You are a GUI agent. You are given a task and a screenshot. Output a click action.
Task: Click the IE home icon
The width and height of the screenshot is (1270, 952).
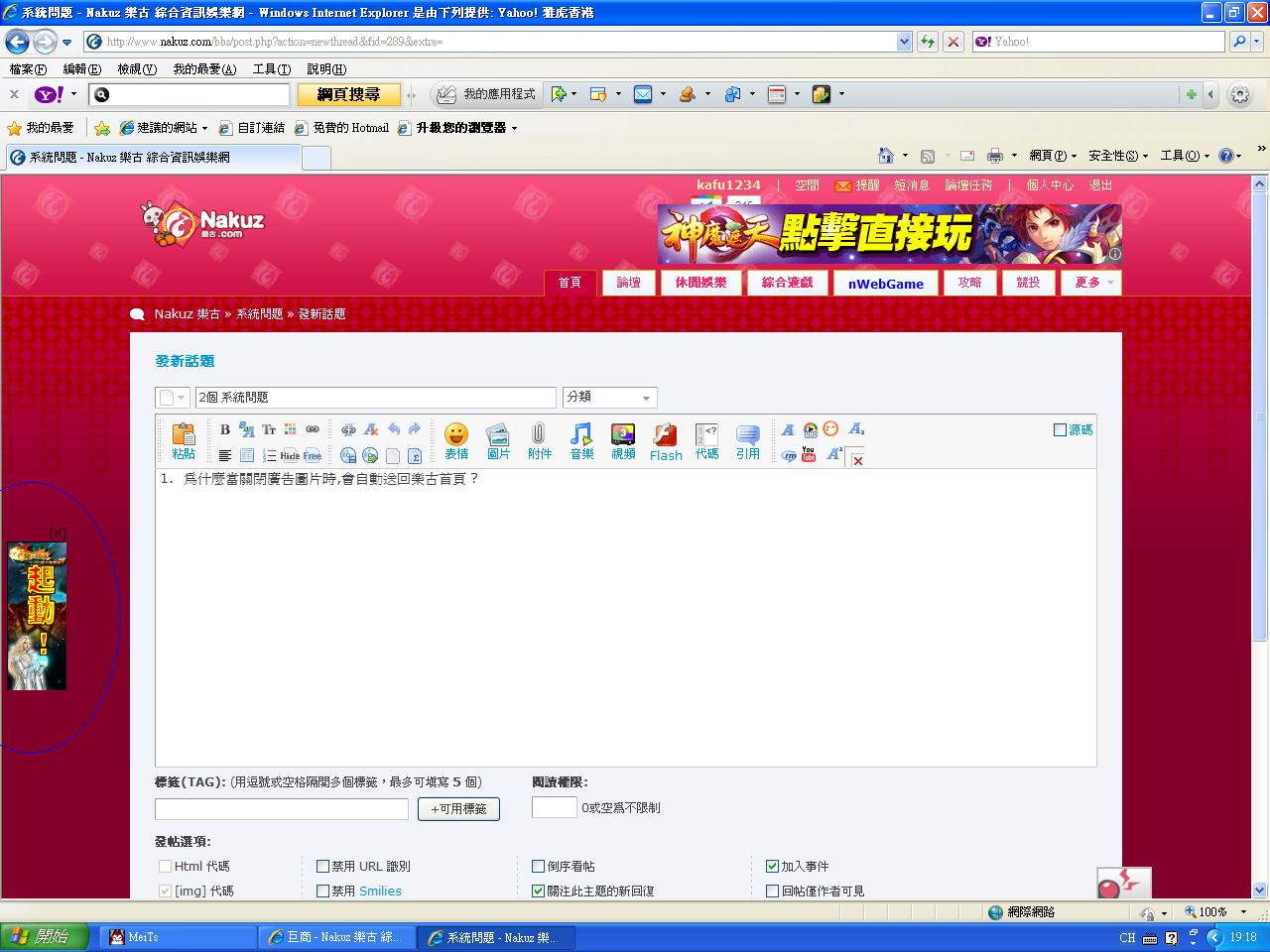click(x=886, y=156)
